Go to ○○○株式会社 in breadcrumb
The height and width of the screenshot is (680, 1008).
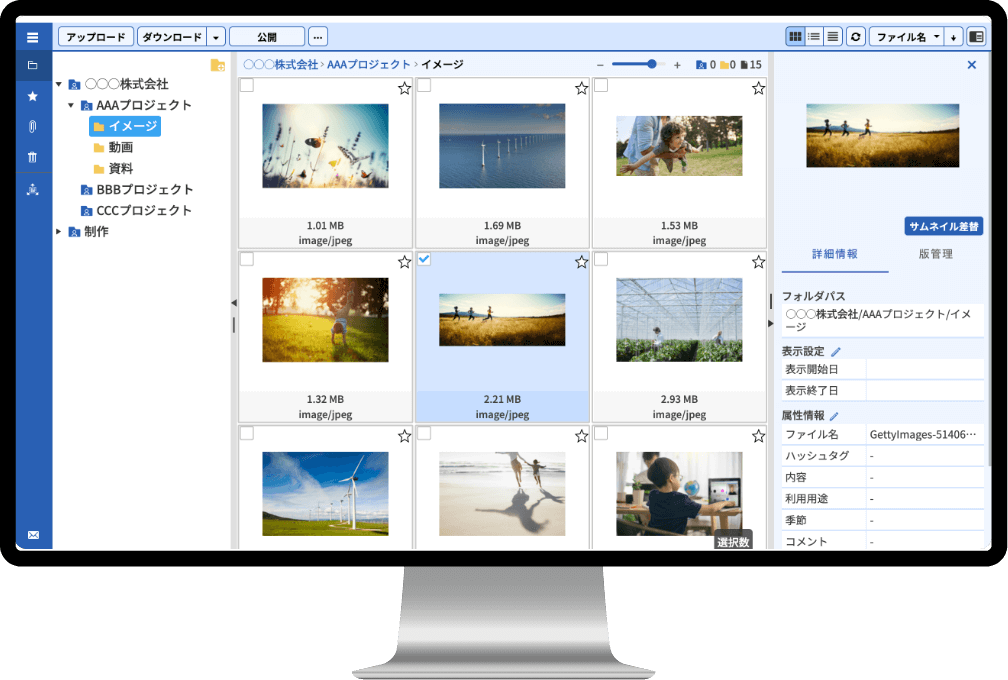pyautogui.click(x=281, y=65)
